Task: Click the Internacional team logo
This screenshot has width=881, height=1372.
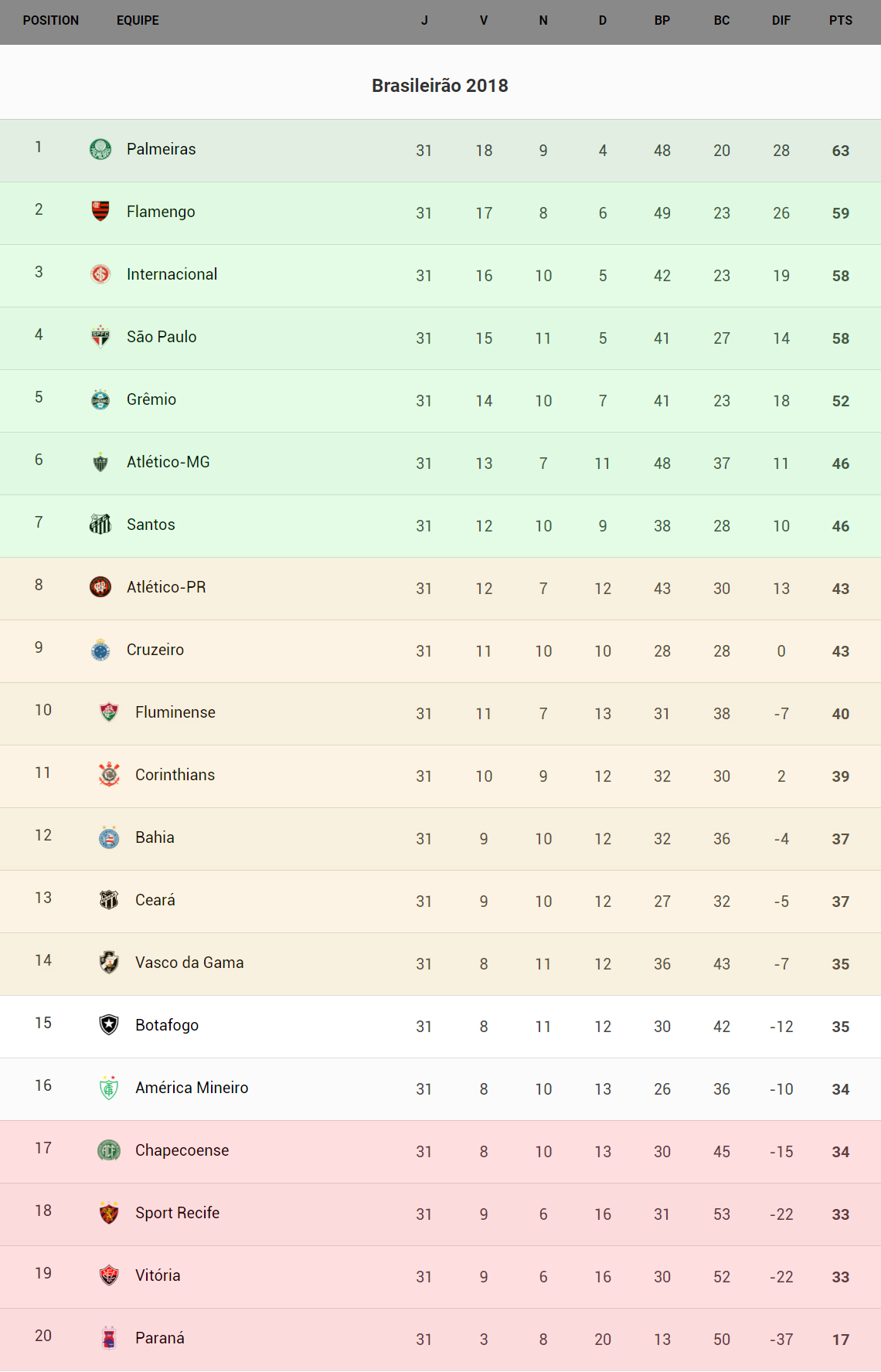Action: pos(100,274)
